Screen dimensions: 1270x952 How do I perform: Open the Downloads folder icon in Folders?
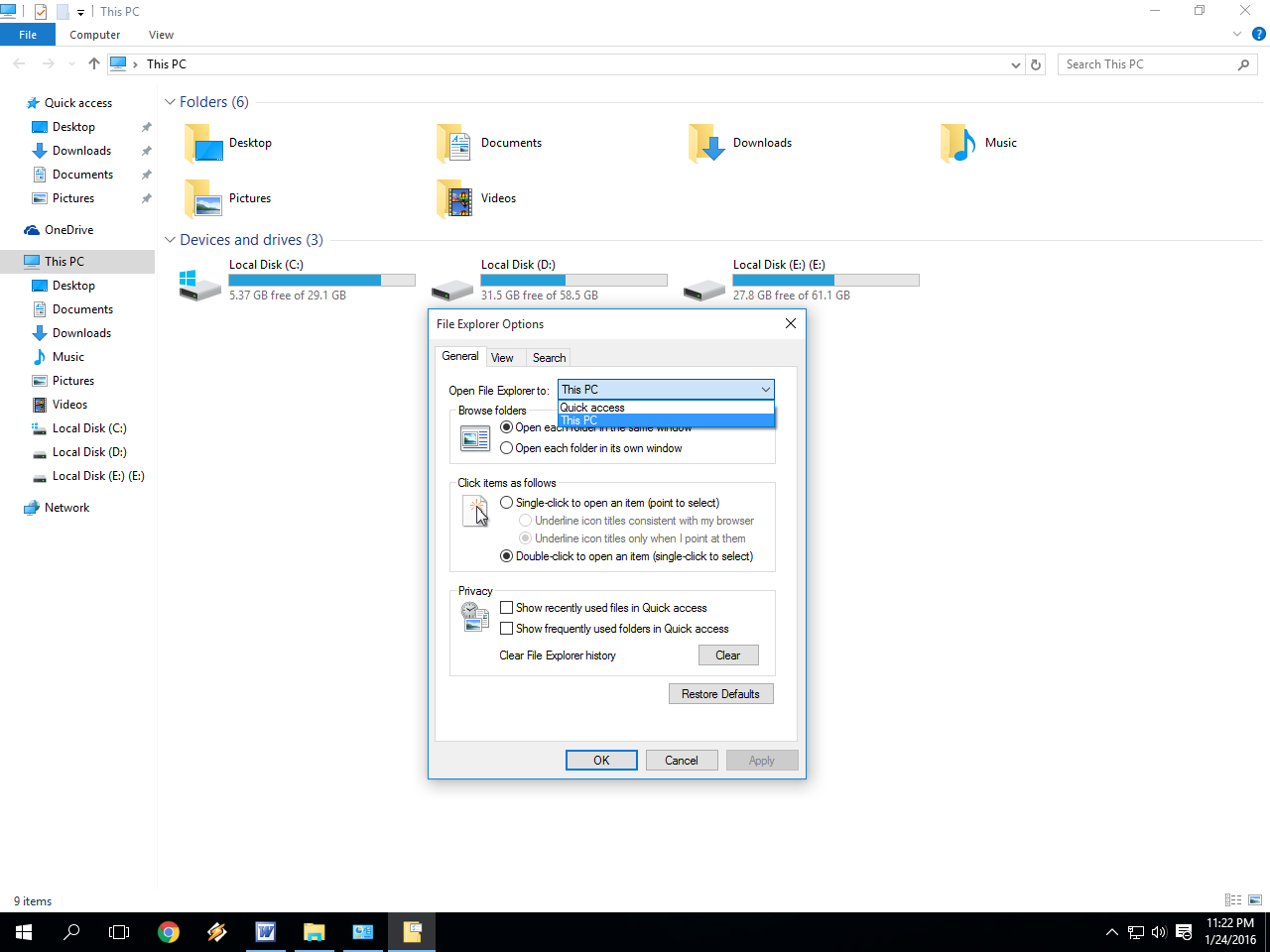707,144
